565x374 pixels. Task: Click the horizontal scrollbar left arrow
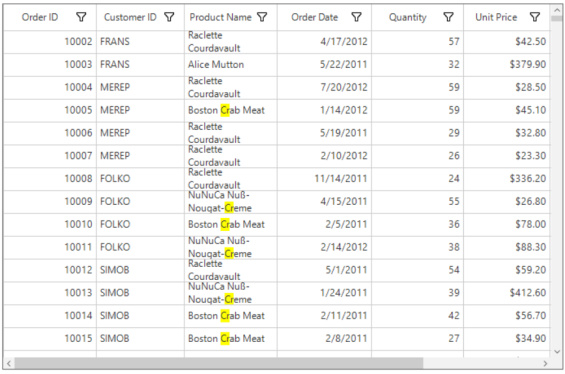[x=9, y=364]
